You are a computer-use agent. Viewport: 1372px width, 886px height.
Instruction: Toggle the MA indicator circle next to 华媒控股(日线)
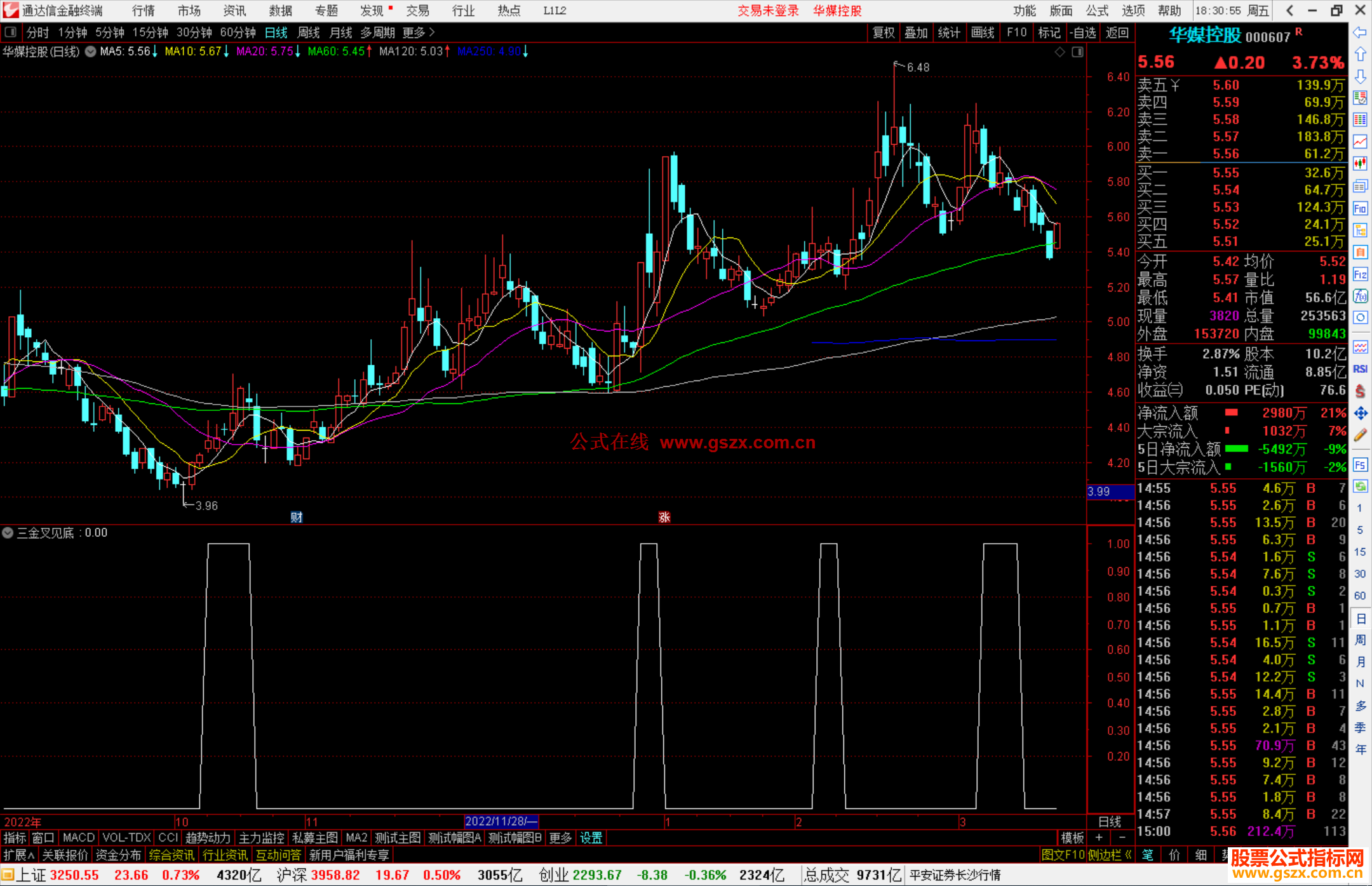[91, 51]
